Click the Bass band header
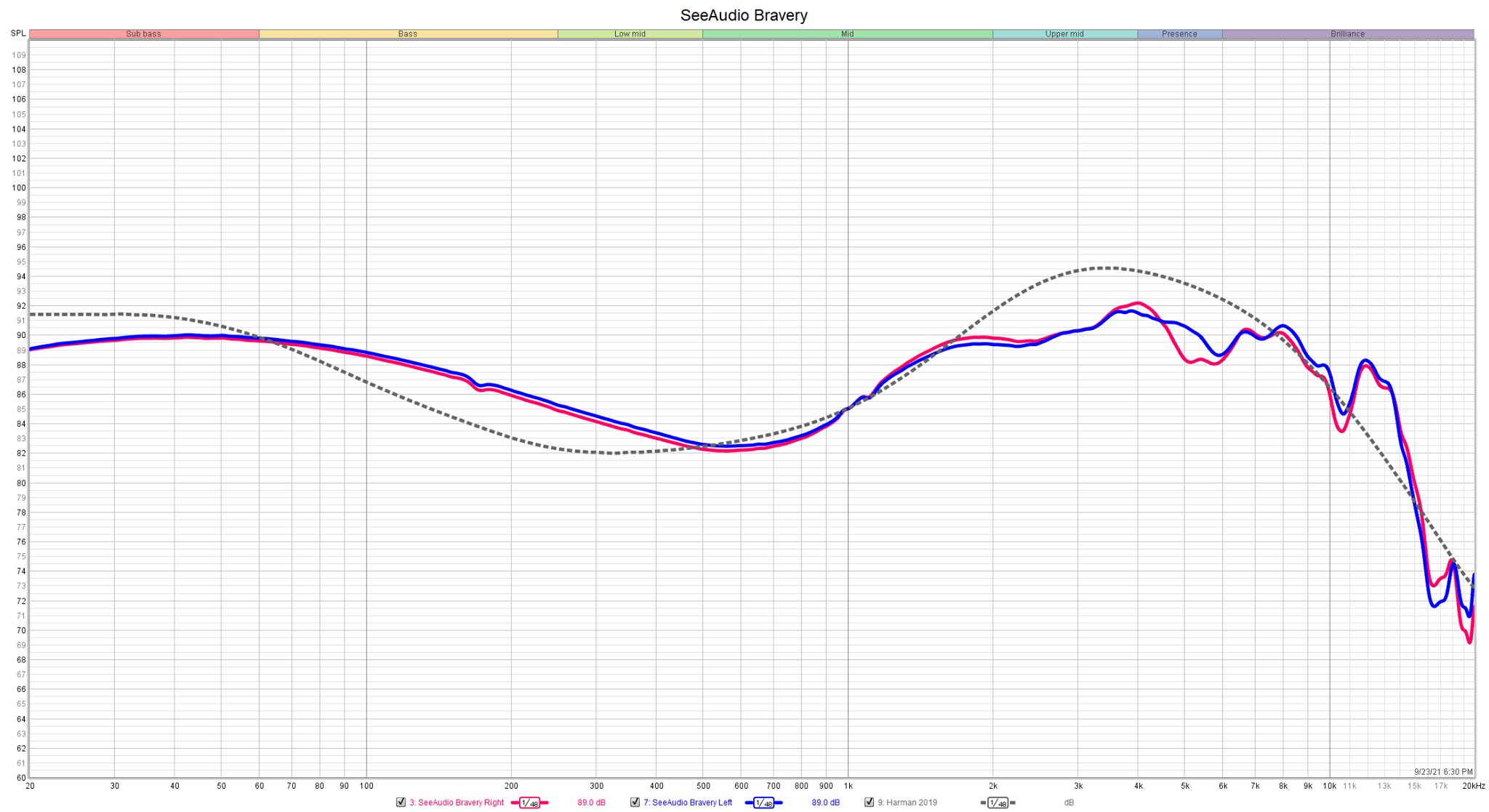Image resolution: width=1489 pixels, height=812 pixels. pyautogui.click(x=408, y=34)
